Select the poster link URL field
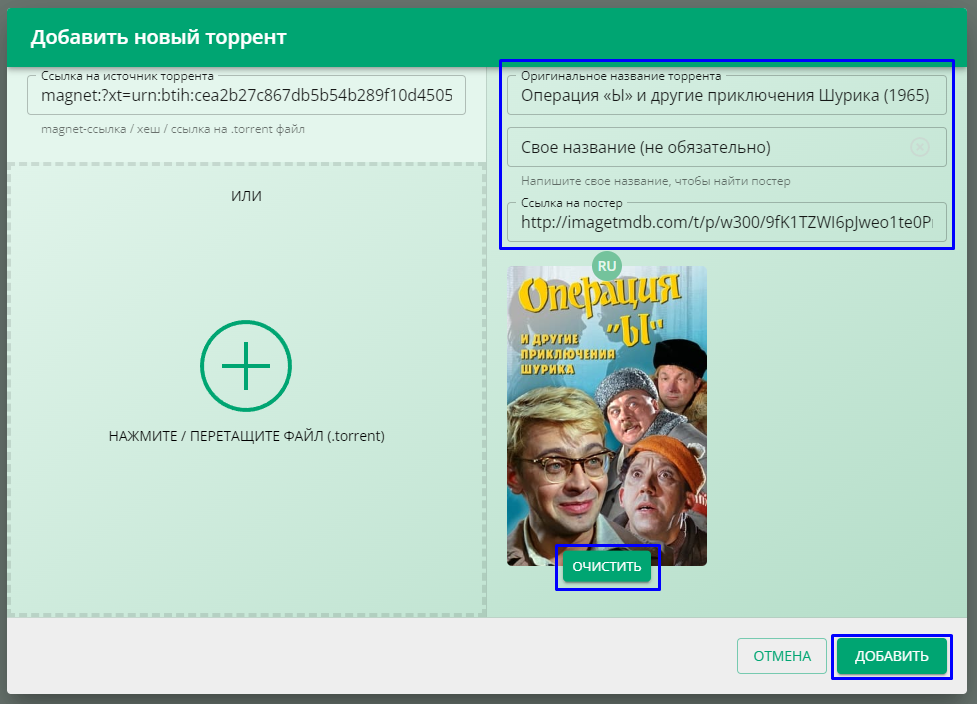This screenshot has width=977, height=704. [726, 223]
